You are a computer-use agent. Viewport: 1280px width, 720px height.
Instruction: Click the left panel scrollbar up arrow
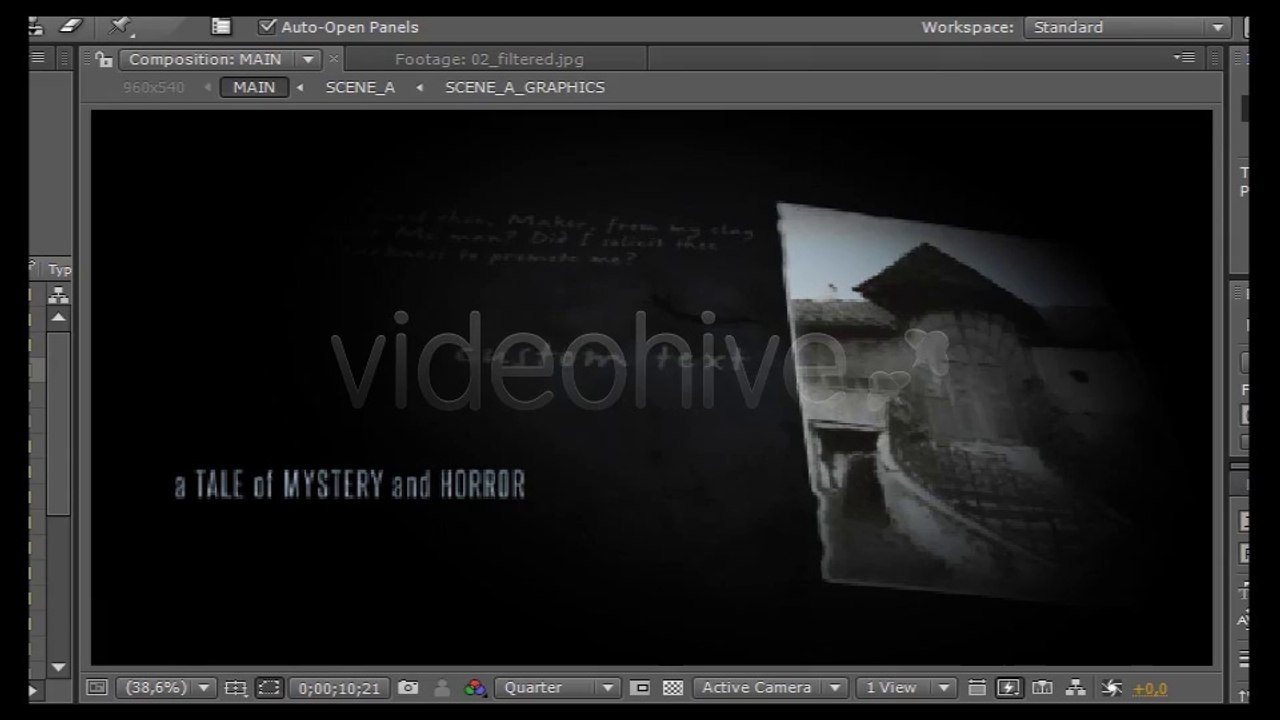coord(59,318)
